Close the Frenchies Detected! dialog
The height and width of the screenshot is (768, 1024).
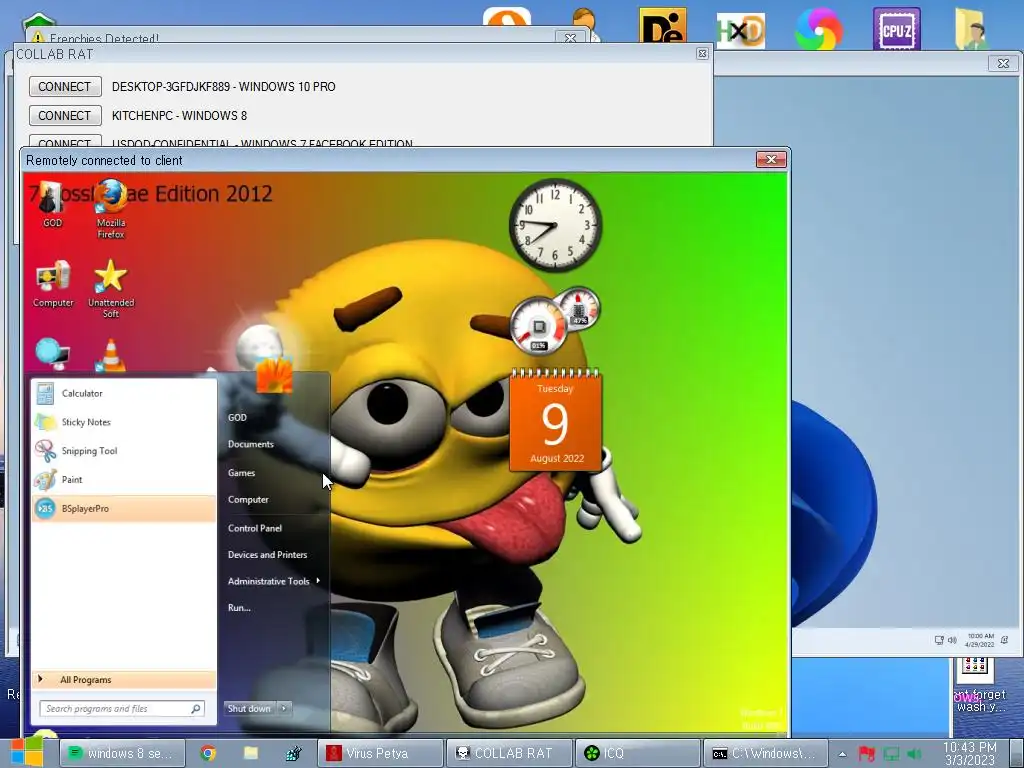click(570, 38)
